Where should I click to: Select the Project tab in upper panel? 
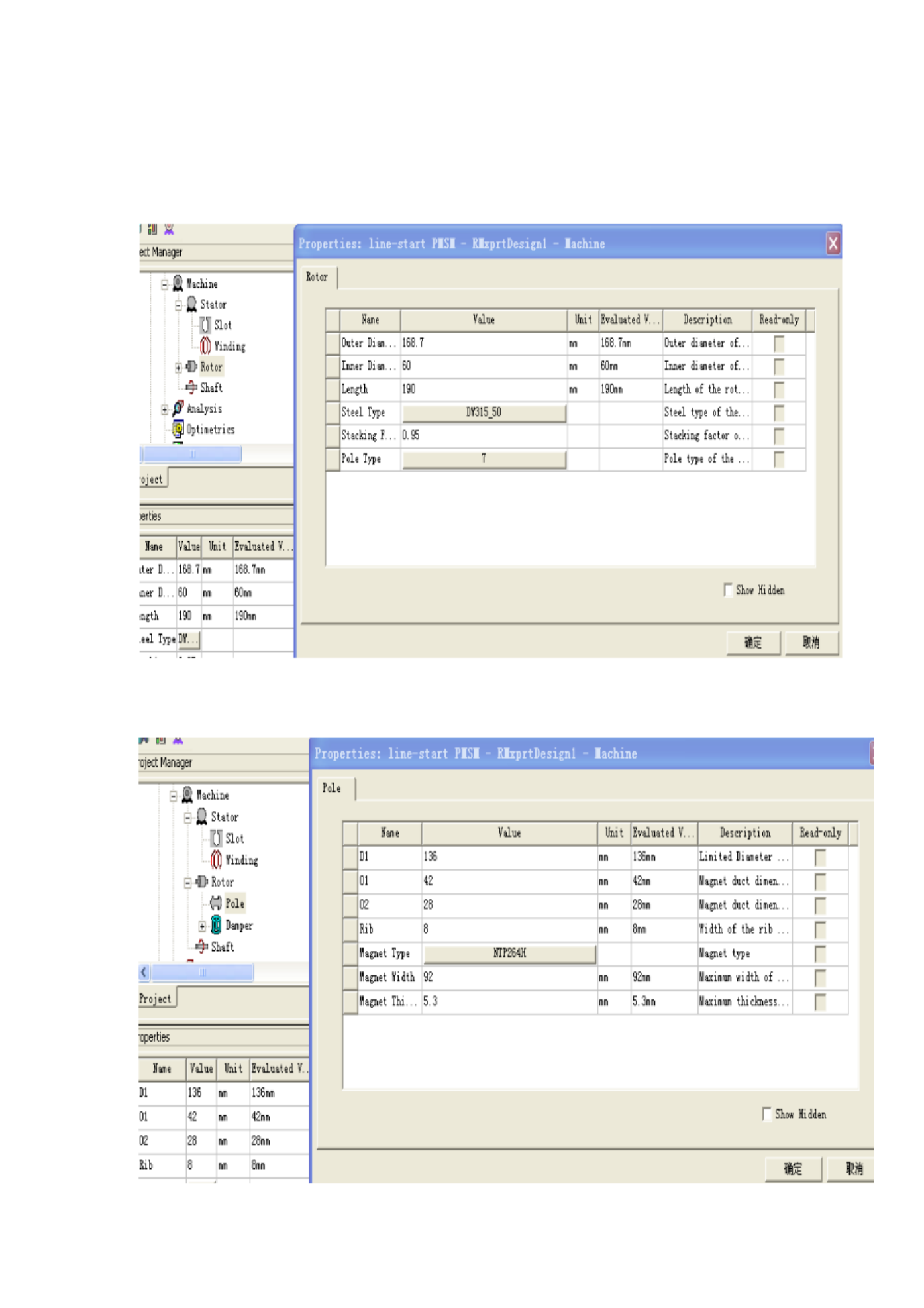tap(153, 478)
